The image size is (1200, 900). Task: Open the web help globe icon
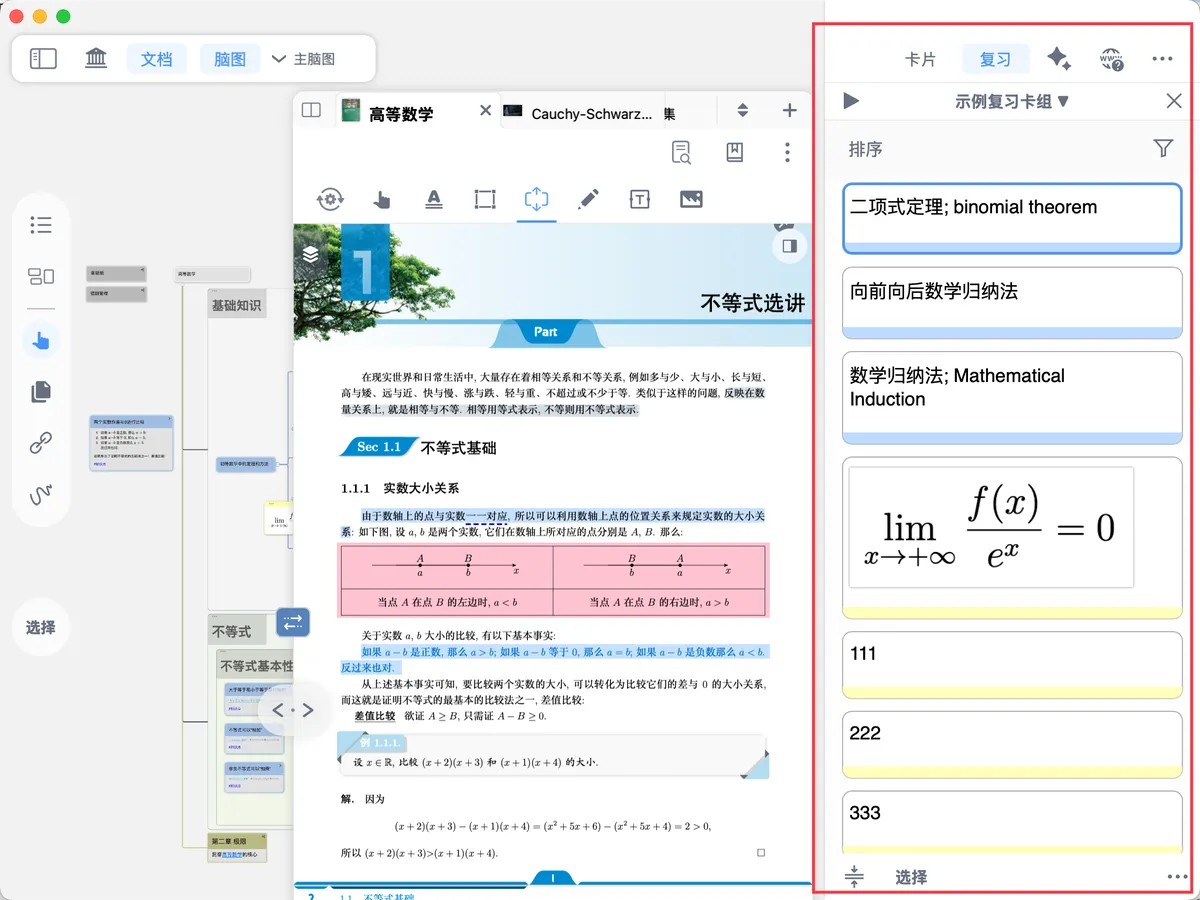tap(1111, 59)
